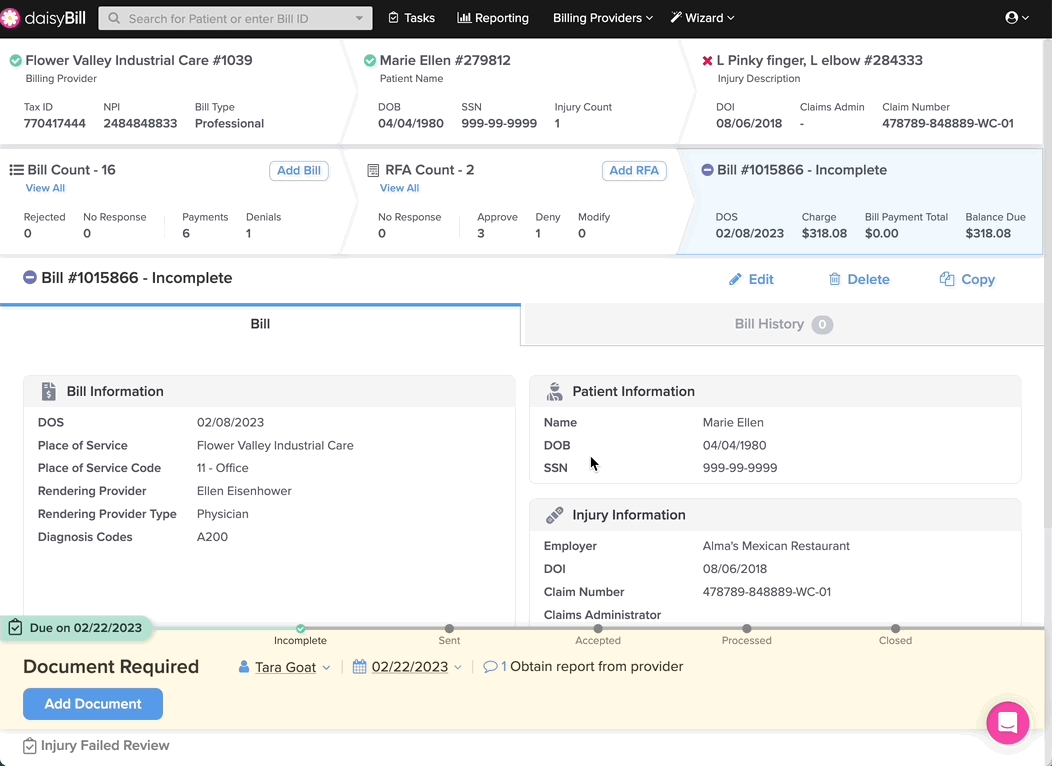
Task: Click the Add Document button
Action: click(93, 704)
